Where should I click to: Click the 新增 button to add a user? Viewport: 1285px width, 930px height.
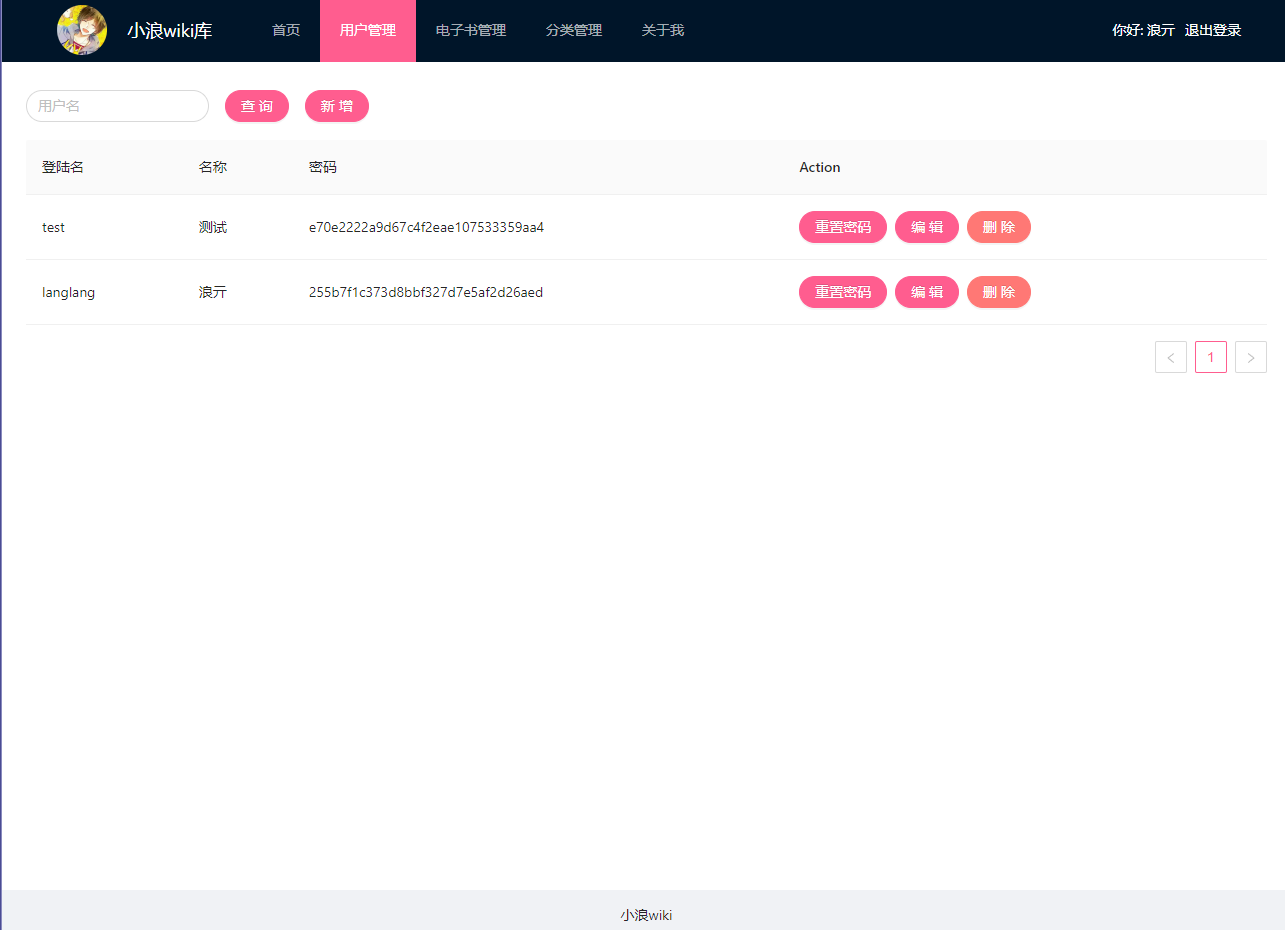[x=336, y=106]
